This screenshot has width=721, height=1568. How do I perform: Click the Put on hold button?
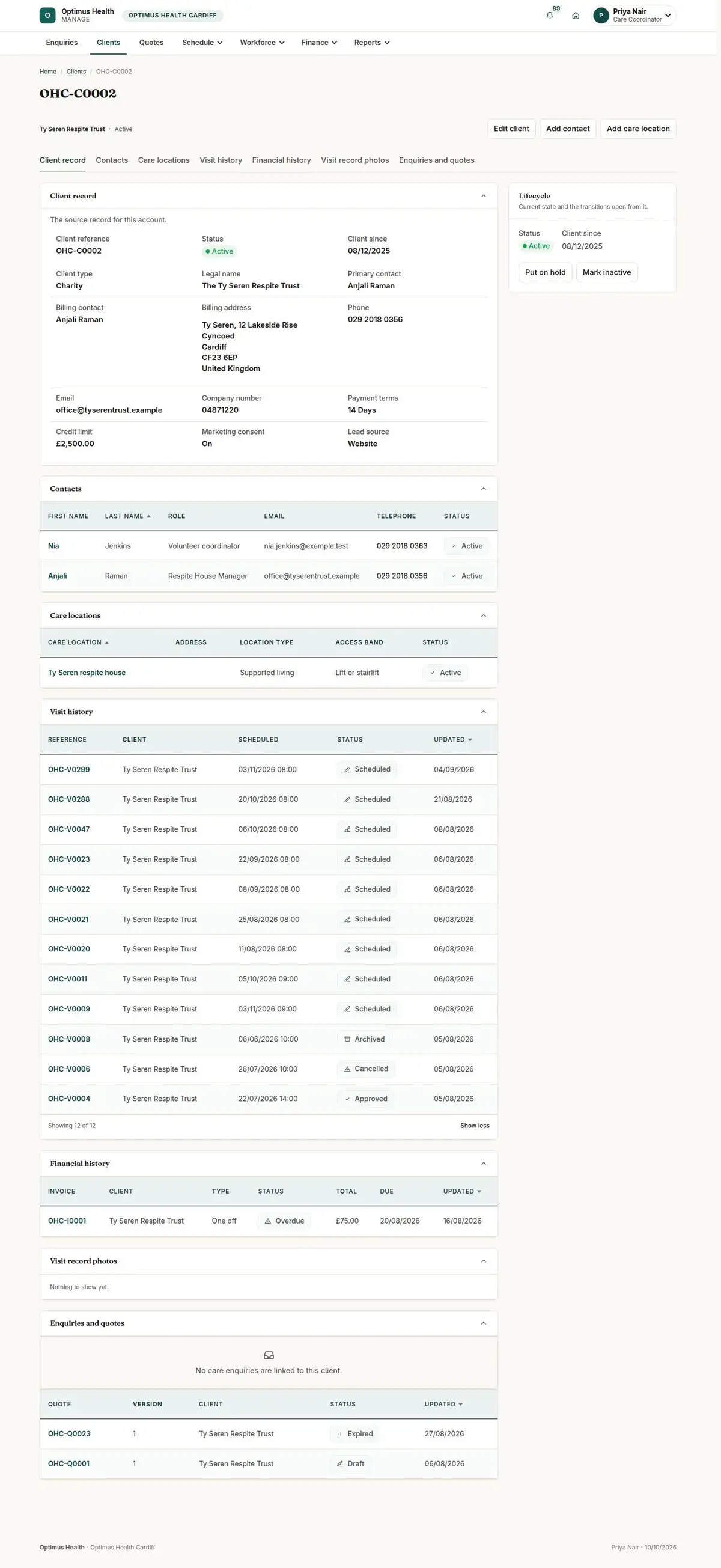click(545, 272)
